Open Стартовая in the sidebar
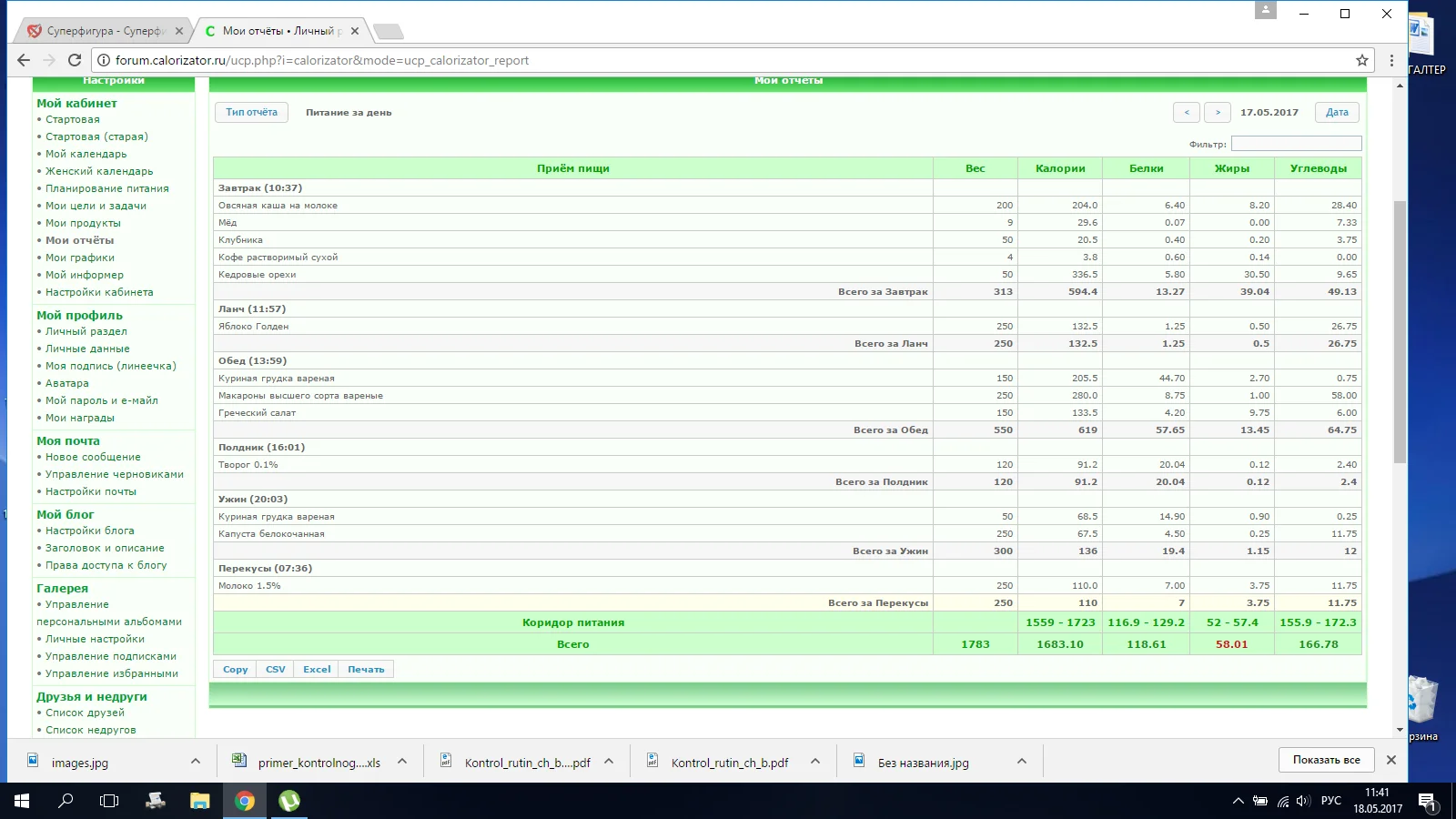The width and height of the screenshot is (1456, 819). 73,119
